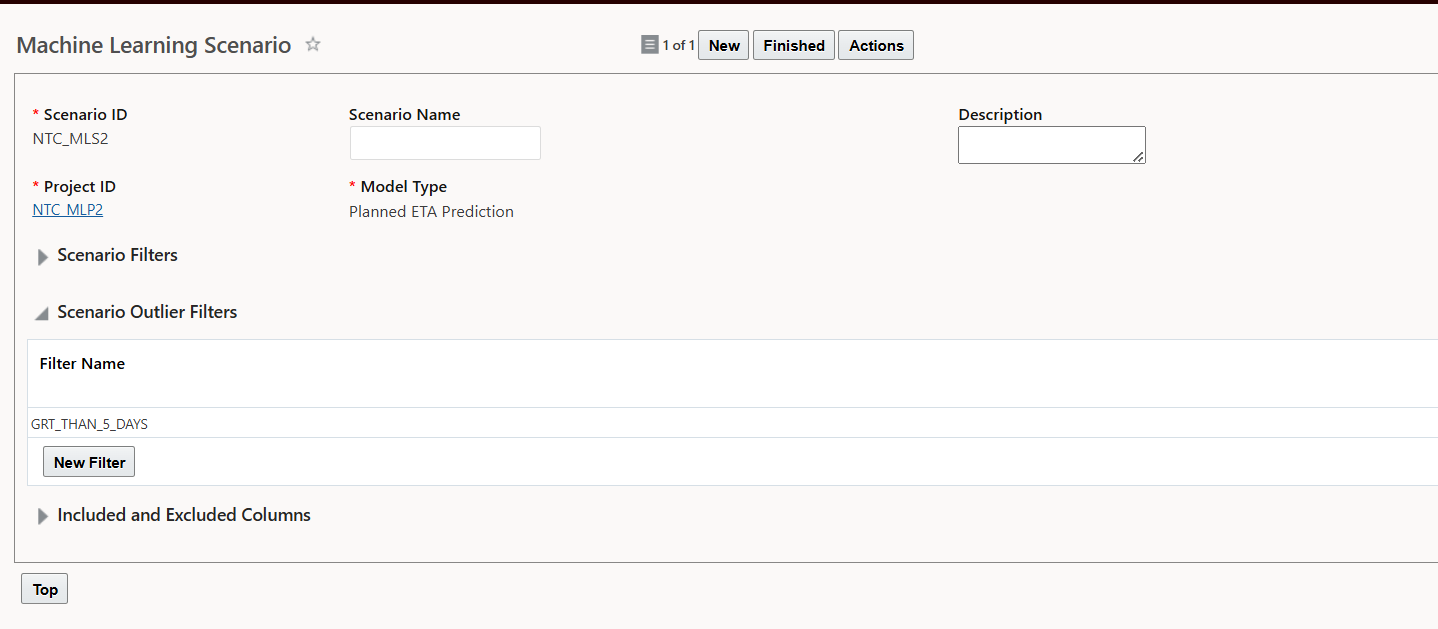Click the Filter Name column header
The image size is (1438, 629).
[x=82, y=364]
